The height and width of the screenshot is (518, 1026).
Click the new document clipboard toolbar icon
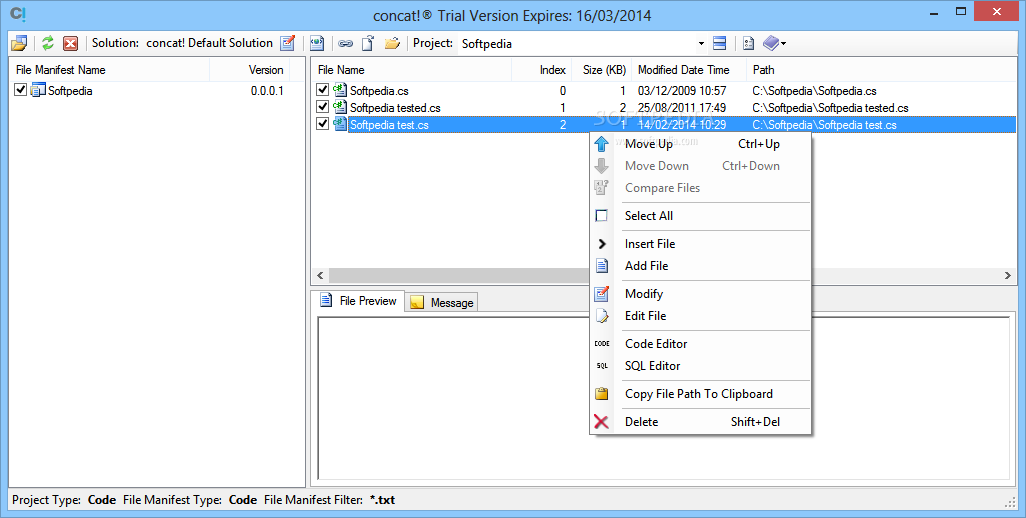click(x=368, y=43)
